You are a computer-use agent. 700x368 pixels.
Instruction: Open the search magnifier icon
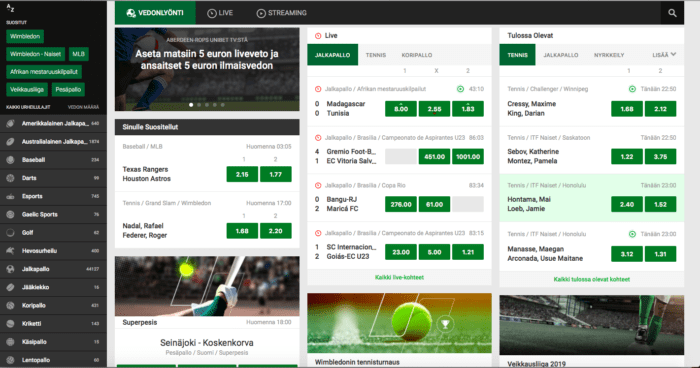pos(672,13)
